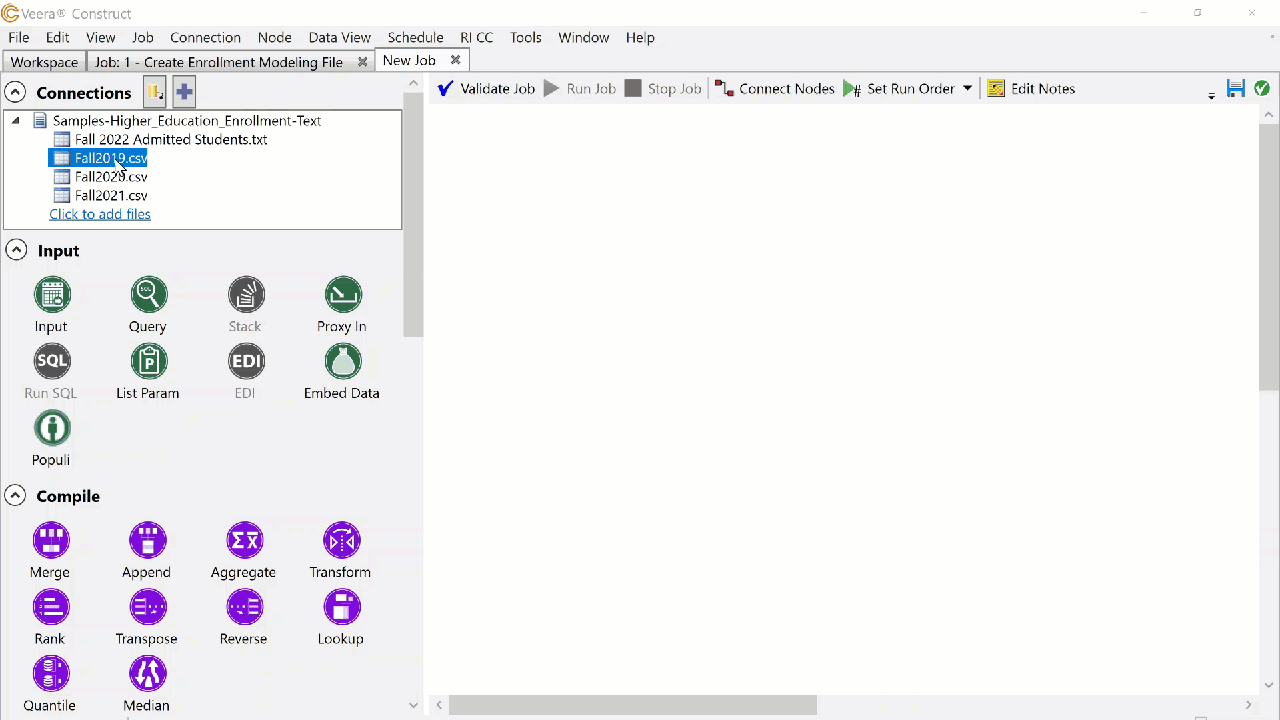Collapse the Compile section
This screenshot has width=1280, height=720.
click(x=15, y=496)
